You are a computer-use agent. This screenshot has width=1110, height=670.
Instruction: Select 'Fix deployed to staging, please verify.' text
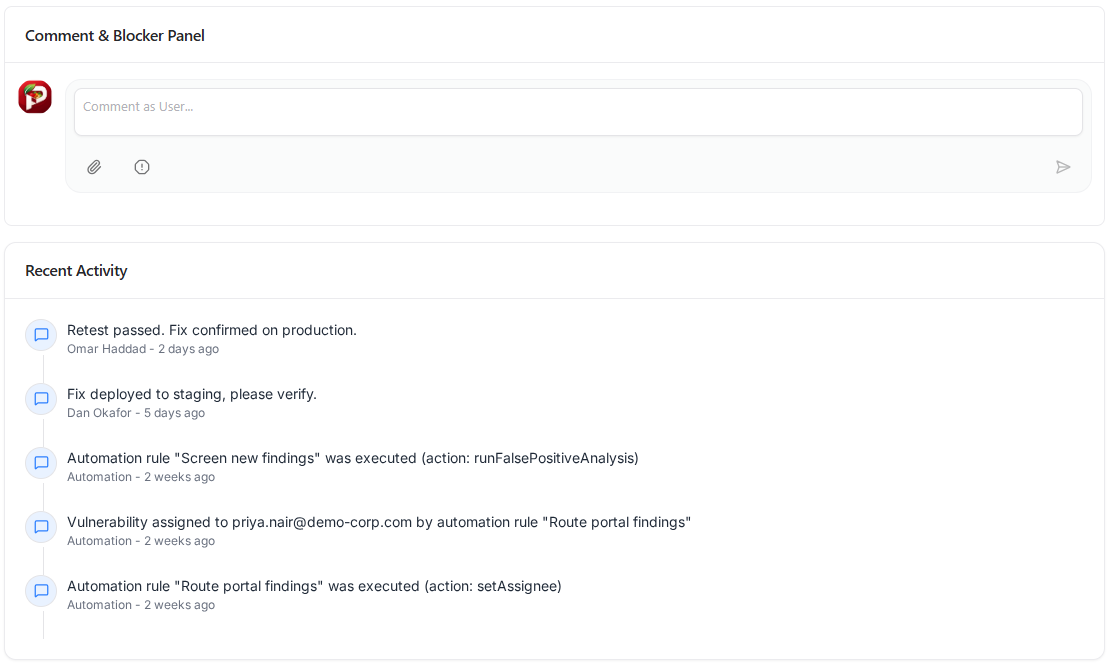pos(192,394)
